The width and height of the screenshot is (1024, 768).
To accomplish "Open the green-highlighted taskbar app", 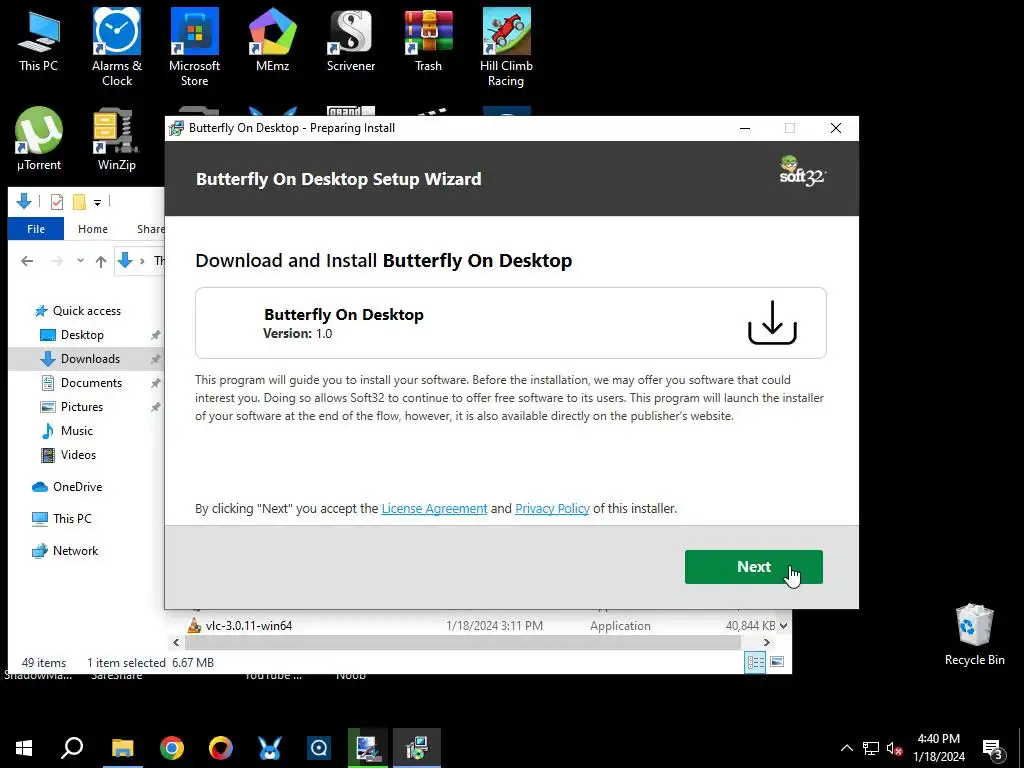I will pos(368,748).
